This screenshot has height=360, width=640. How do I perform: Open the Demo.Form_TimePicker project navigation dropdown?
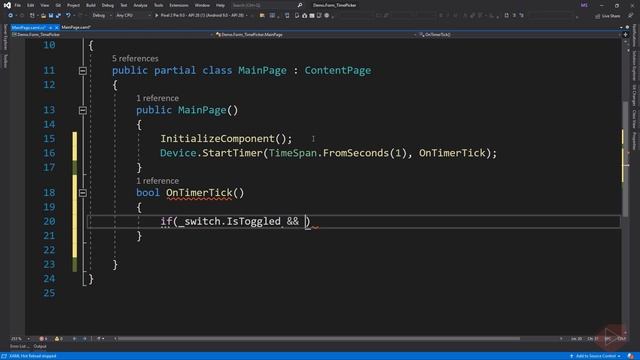[112, 35]
